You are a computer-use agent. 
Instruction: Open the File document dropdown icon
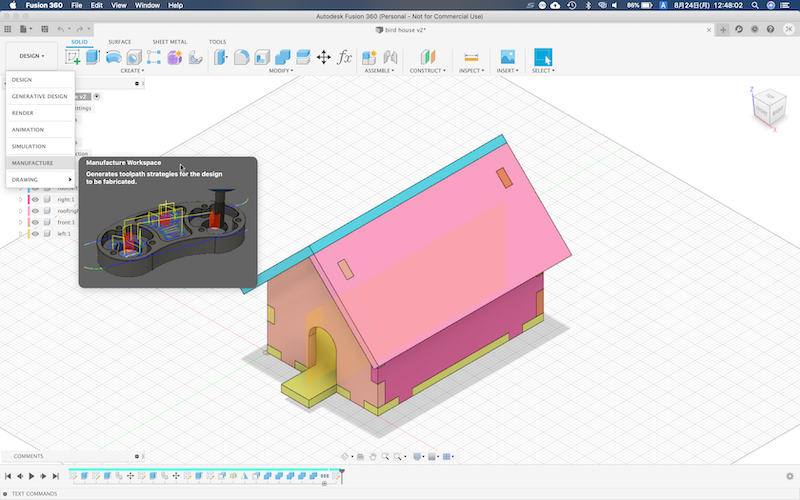26,29
